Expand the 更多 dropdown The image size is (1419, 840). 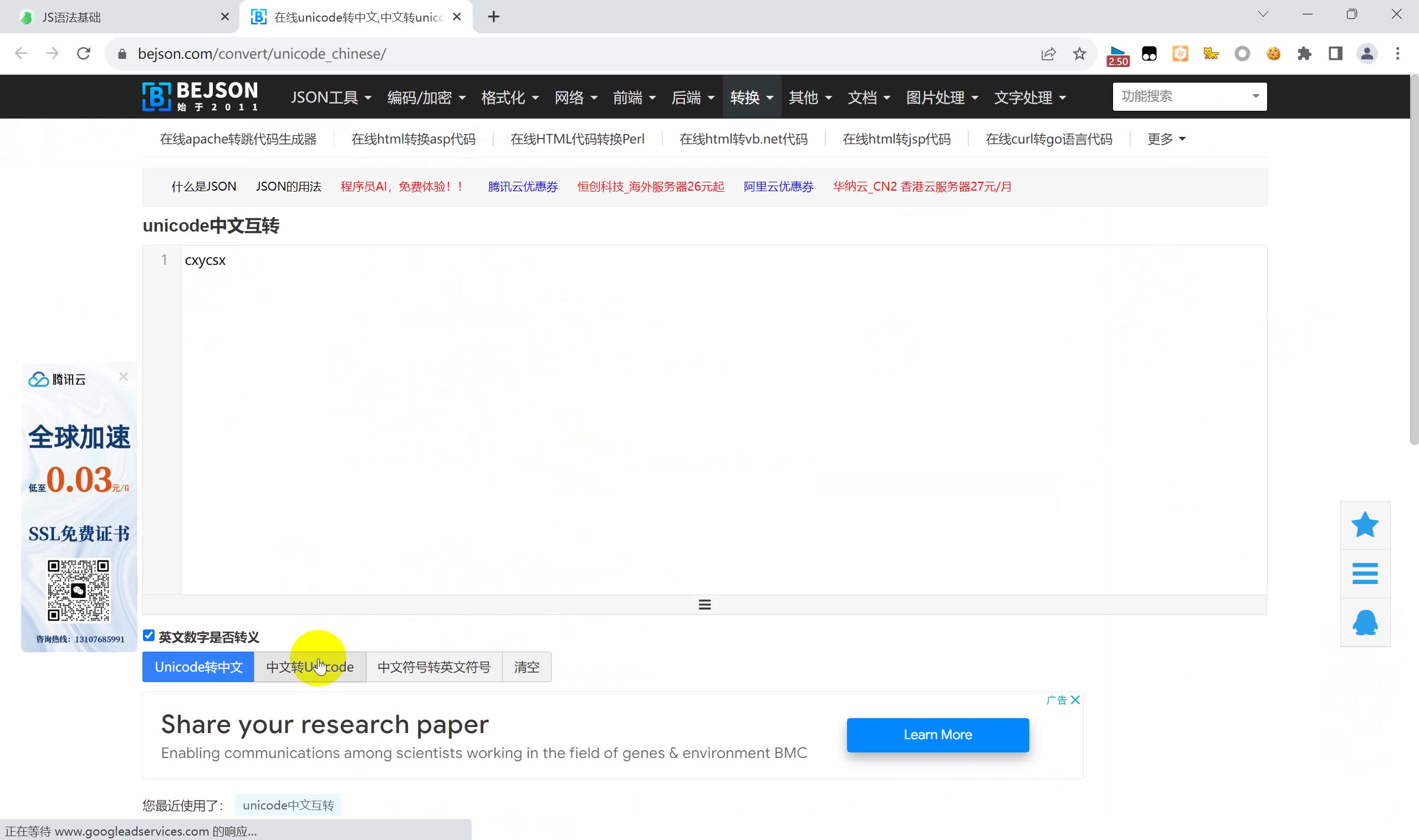click(x=1166, y=139)
